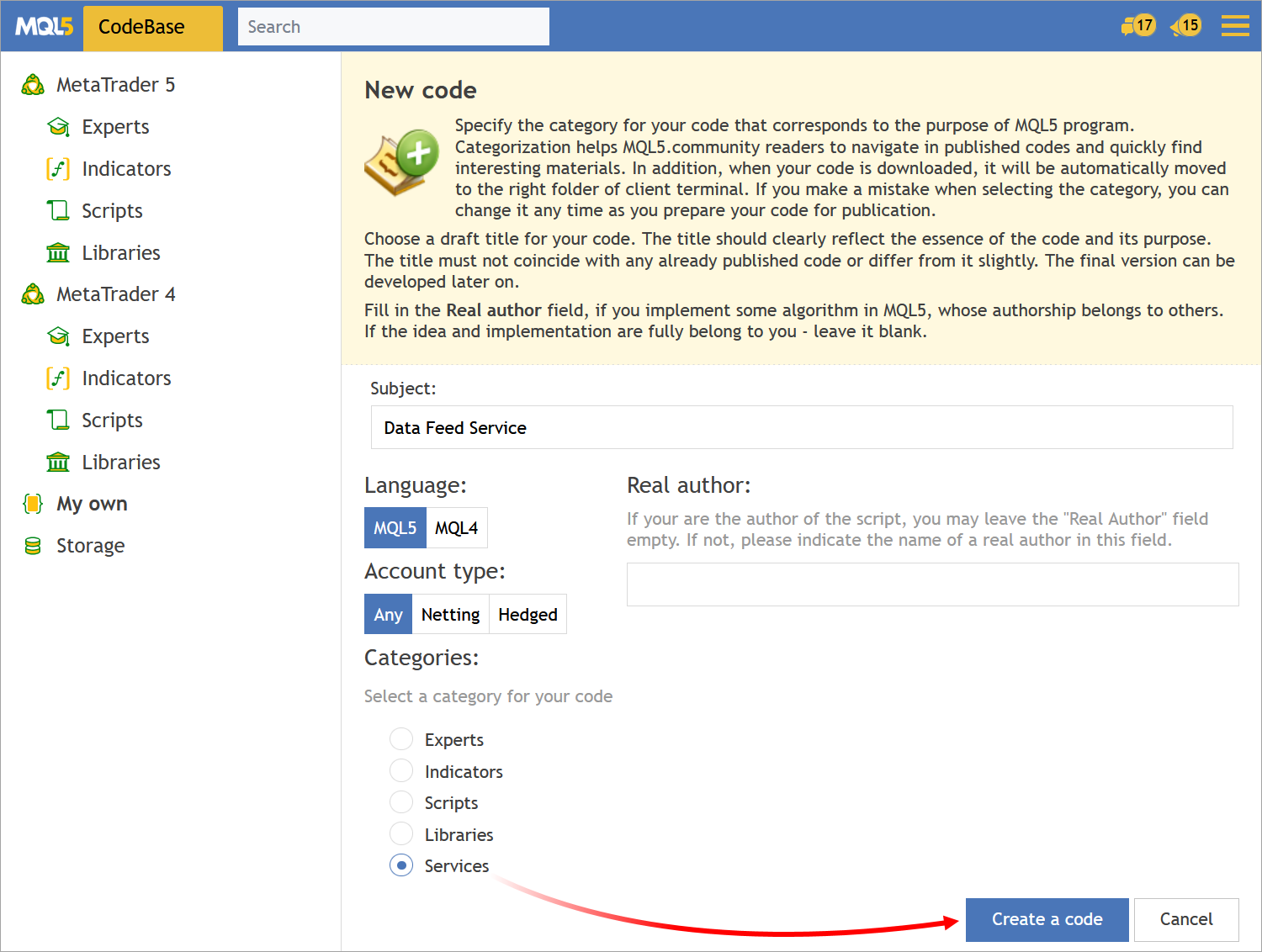The image size is (1262, 952).
Task: Select the Scripts category radio button
Action: [x=401, y=801]
